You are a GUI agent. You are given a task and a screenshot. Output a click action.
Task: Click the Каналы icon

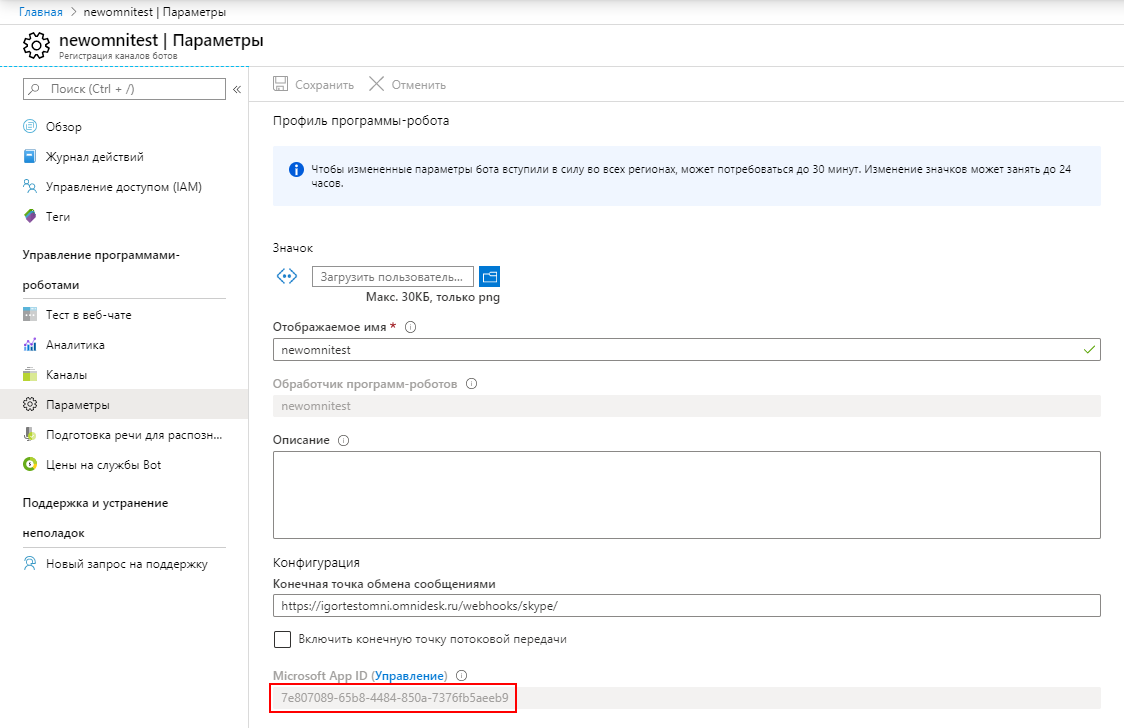tap(30, 374)
